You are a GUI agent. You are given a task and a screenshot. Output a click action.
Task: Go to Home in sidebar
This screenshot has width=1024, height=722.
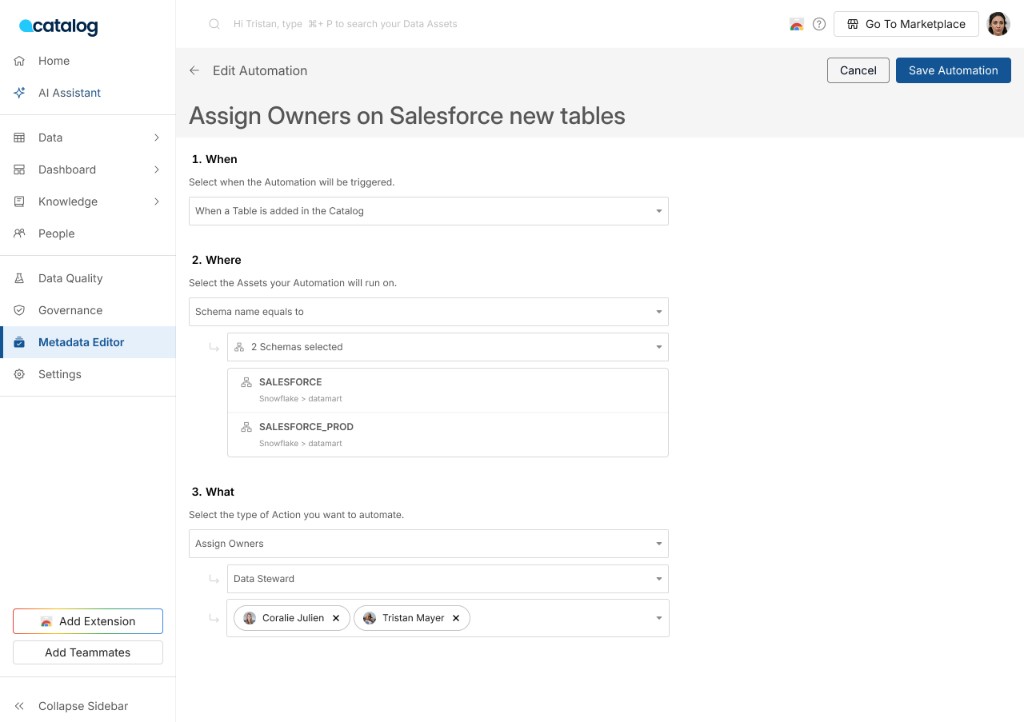(x=88, y=61)
